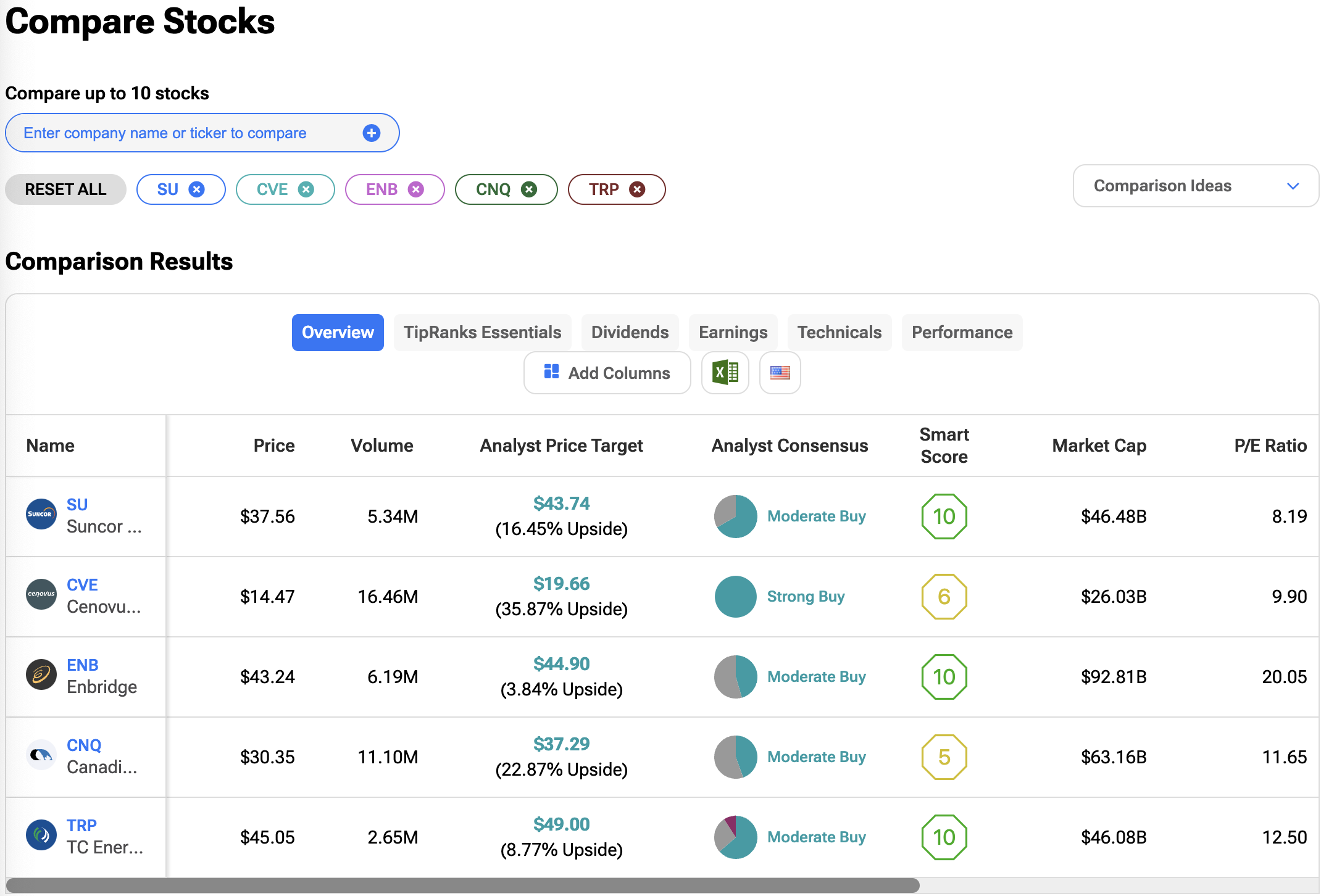Remove TRP from the comparison
This screenshot has width=1321, height=896.
coord(637,189)
